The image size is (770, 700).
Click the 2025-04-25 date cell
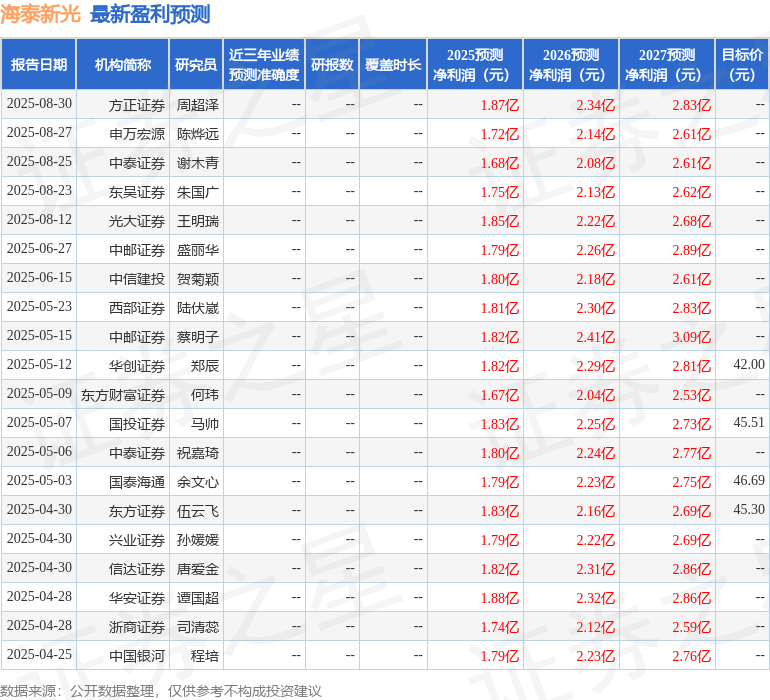click(39, 654)
